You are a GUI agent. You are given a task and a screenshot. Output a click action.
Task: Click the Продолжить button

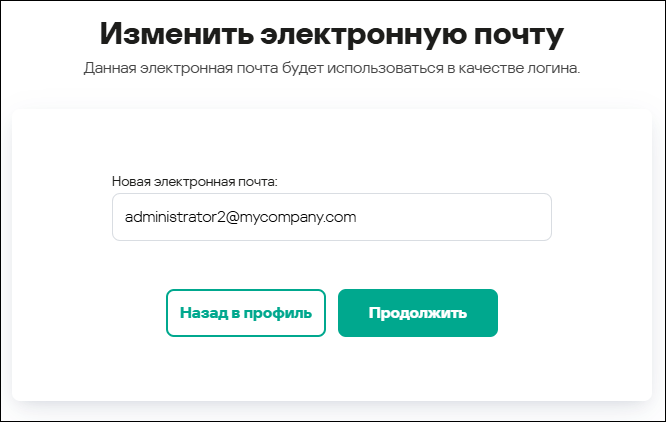[417, 313]
